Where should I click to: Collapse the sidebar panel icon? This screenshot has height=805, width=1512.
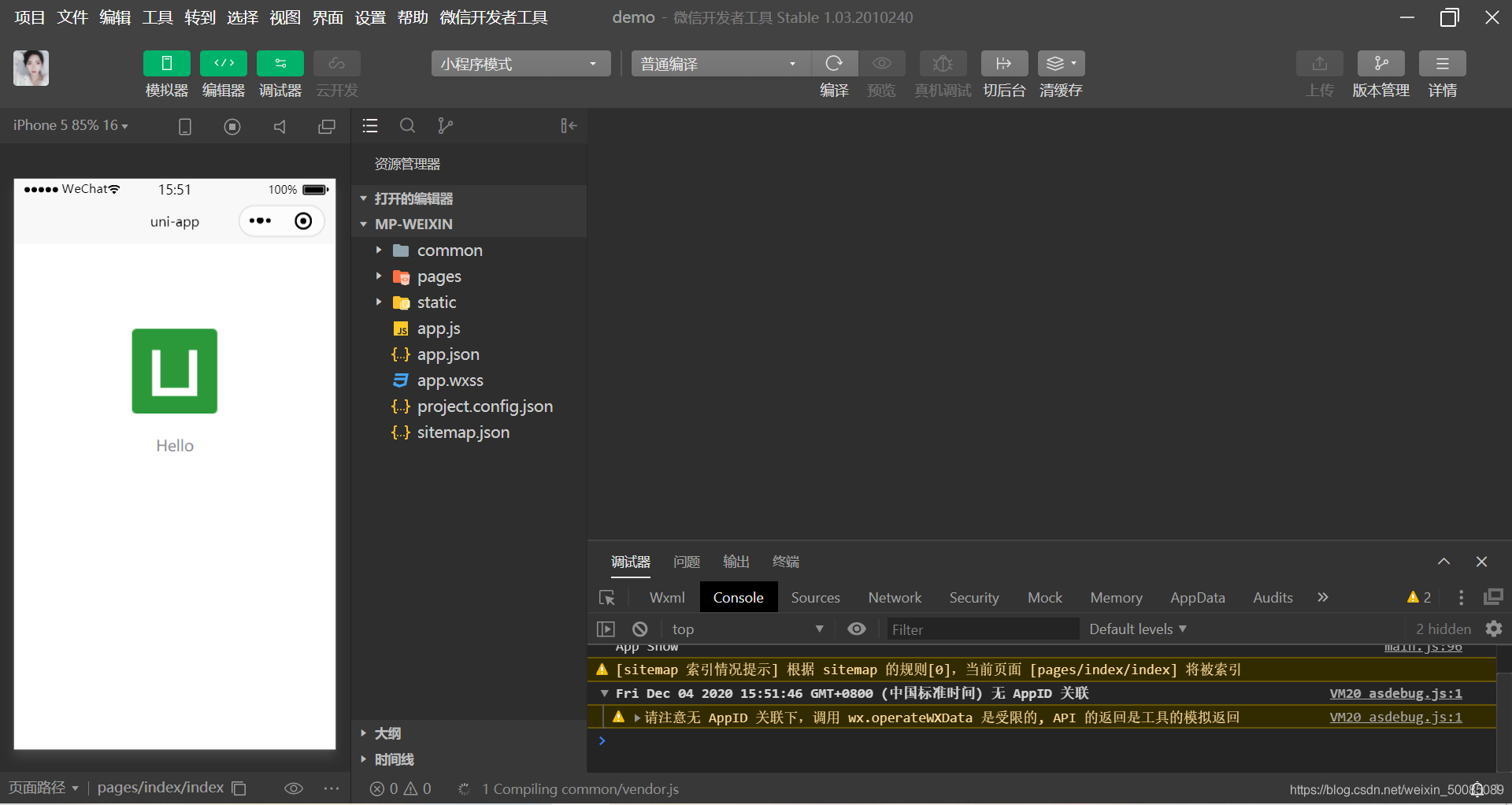tap(569, 125)
